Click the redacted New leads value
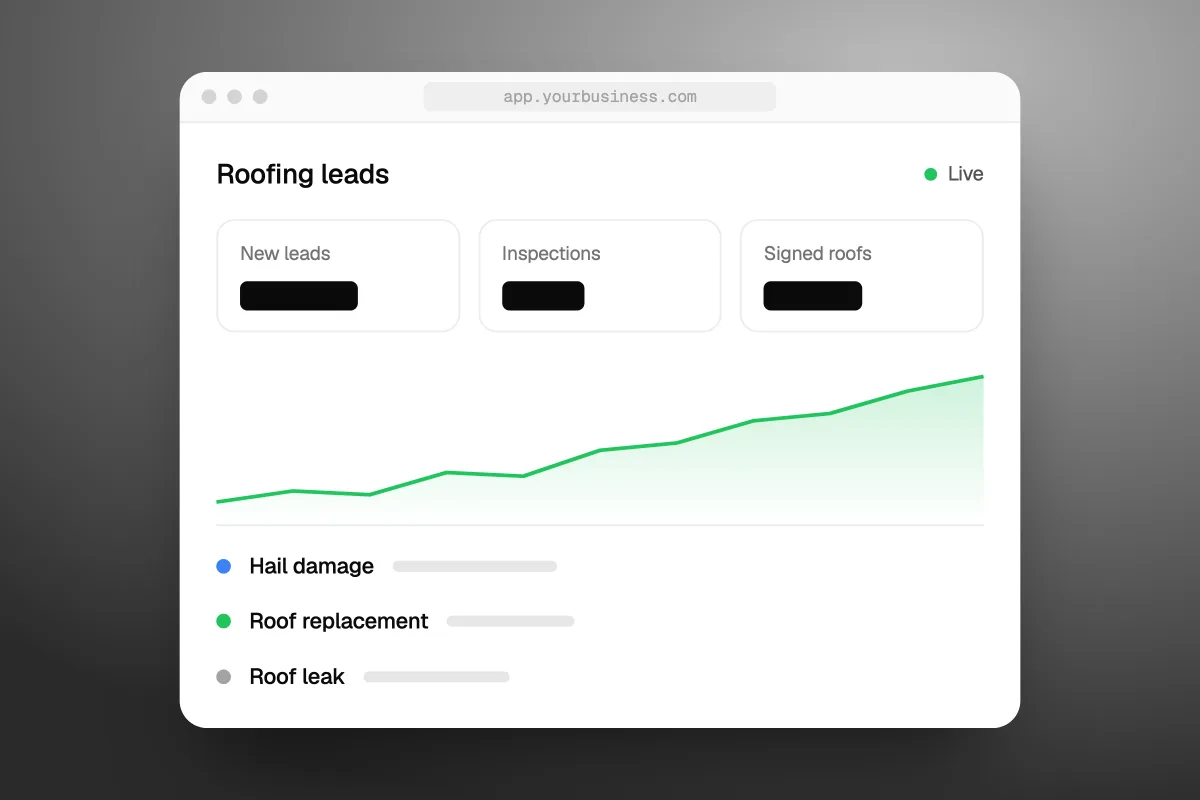Viewport: 1200px width, 800px height. (x=299, y=296)
